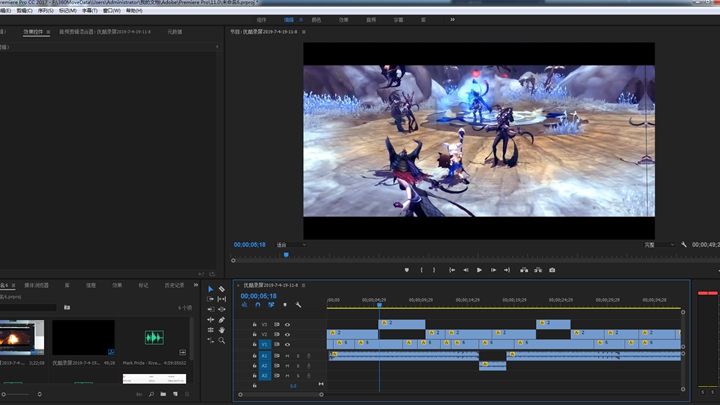Screen dimensions: 720x405
Task: Click the collapse arrow in effect controls
Action: tap(217, 47)
